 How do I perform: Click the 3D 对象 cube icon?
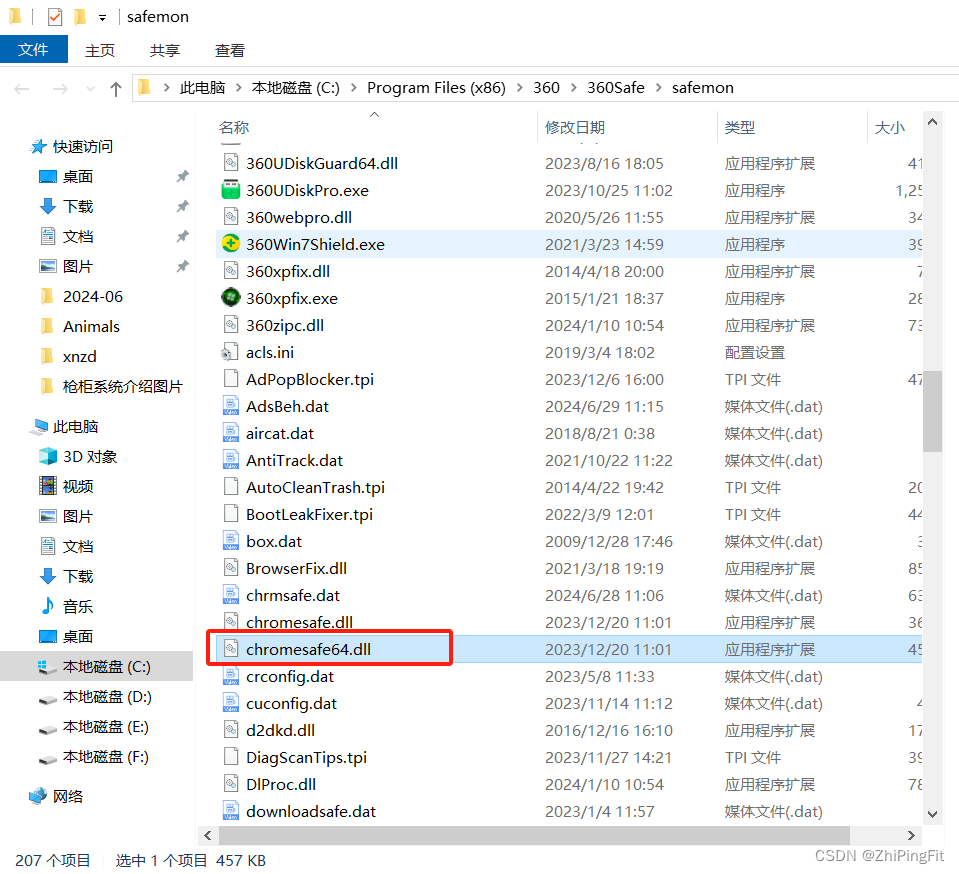coord(48,456)
